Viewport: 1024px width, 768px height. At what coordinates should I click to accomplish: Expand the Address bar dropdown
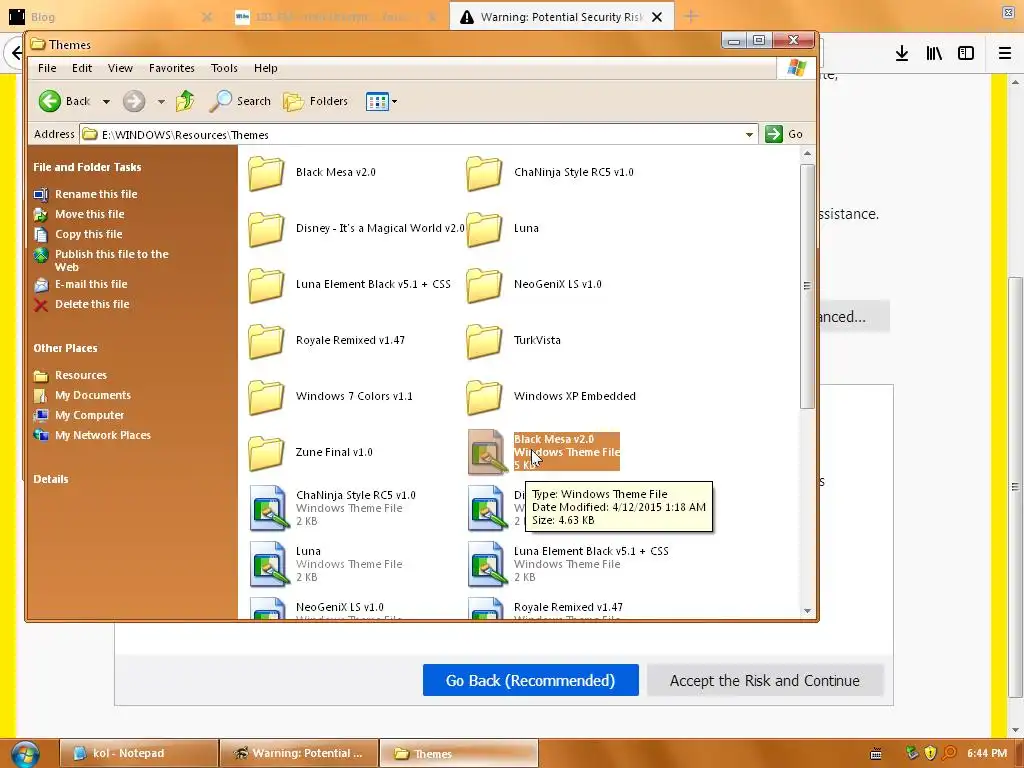click(x=749, y=135)
